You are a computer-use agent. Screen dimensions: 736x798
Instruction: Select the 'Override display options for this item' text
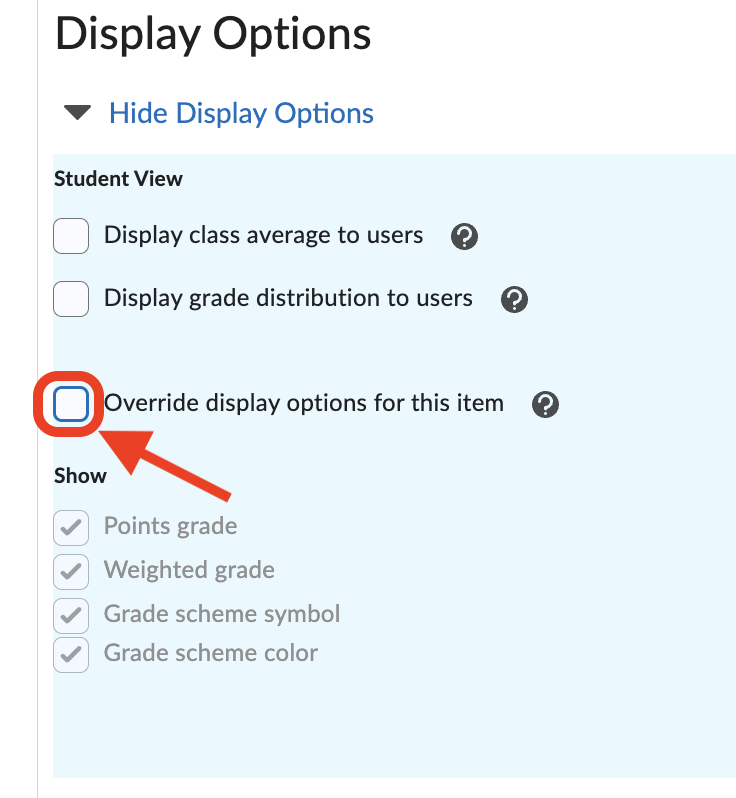coord(304,404)
